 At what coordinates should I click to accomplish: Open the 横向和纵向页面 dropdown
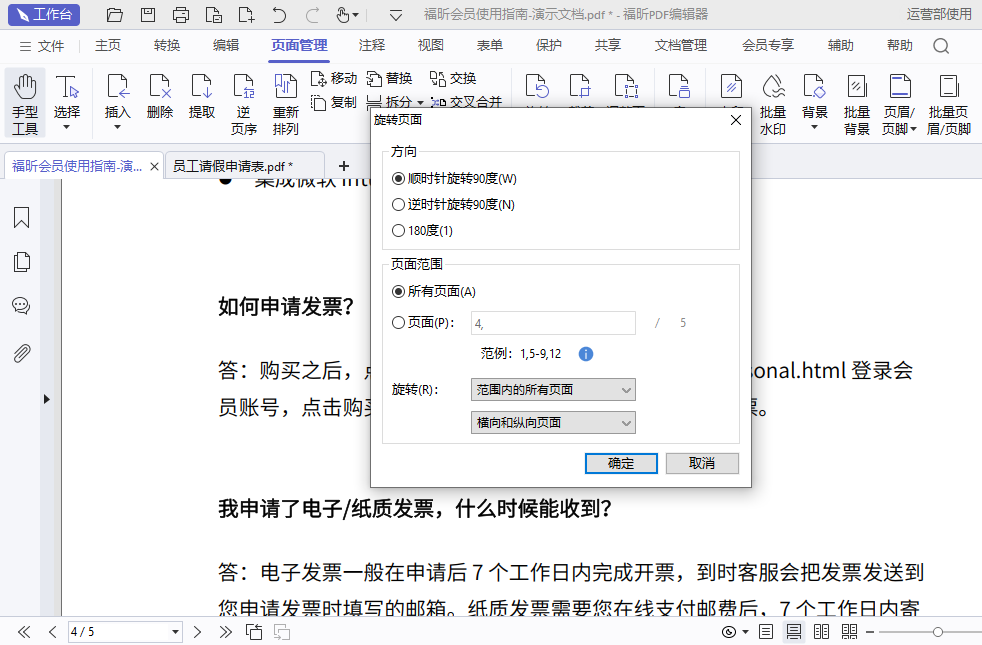552,422
